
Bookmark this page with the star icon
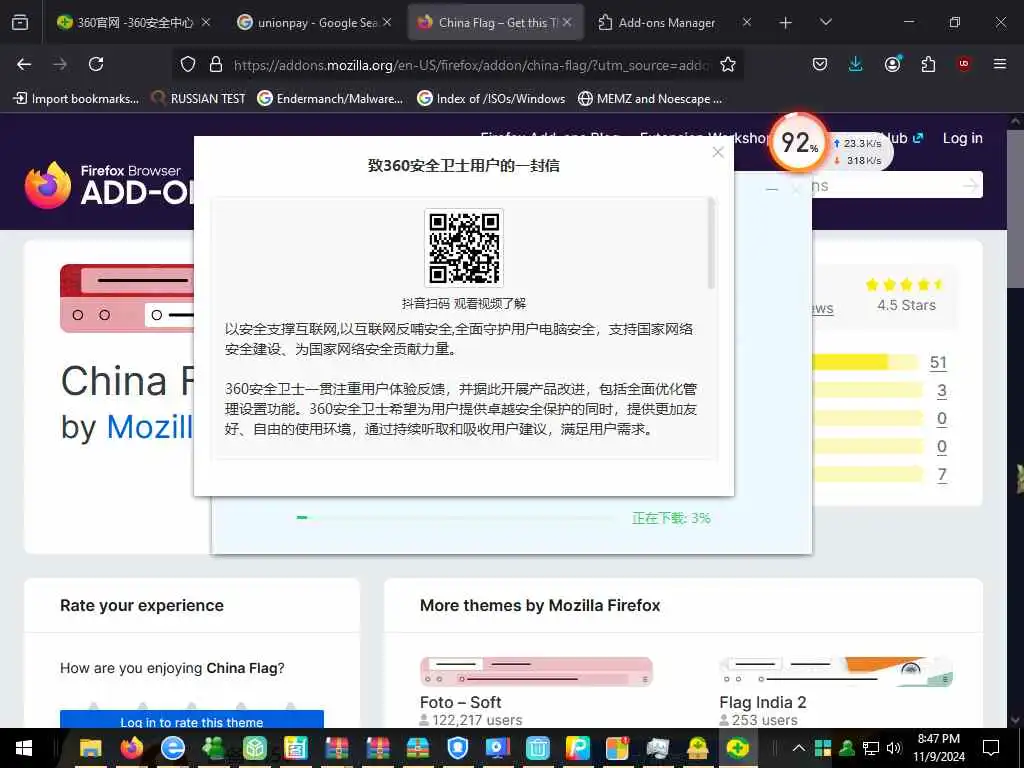click(728, 64)
